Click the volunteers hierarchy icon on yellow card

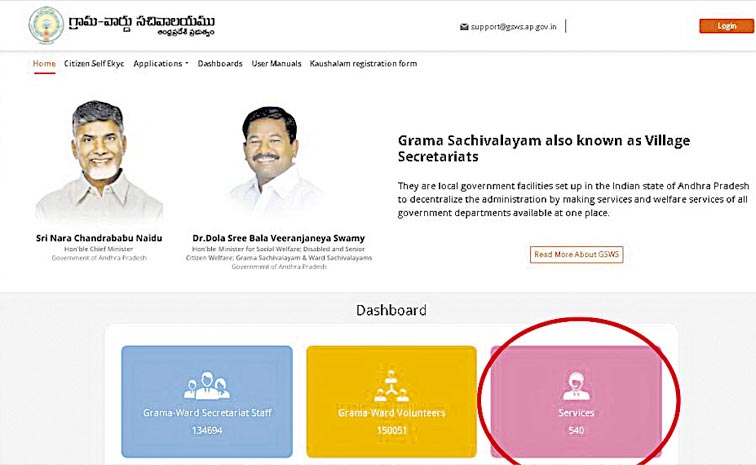[392, 386]
